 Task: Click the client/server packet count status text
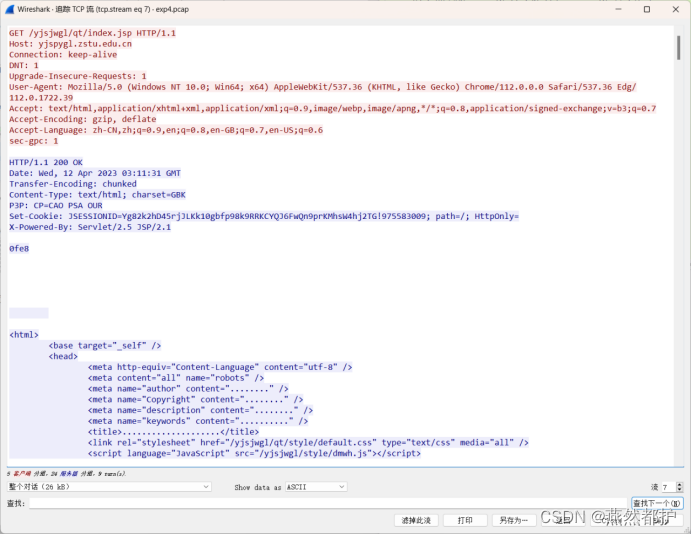pyautogui.click(x=67, y=474)
